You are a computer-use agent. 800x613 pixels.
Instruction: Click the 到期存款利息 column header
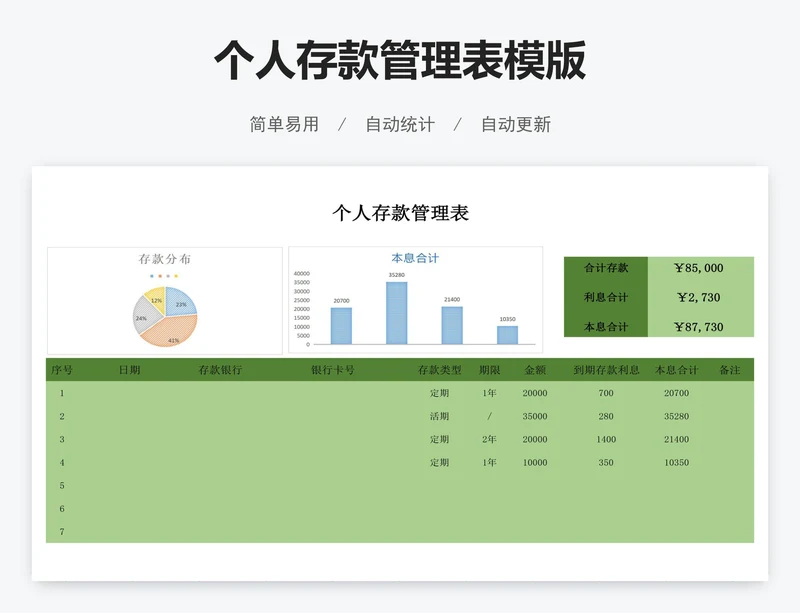(606, 370)
